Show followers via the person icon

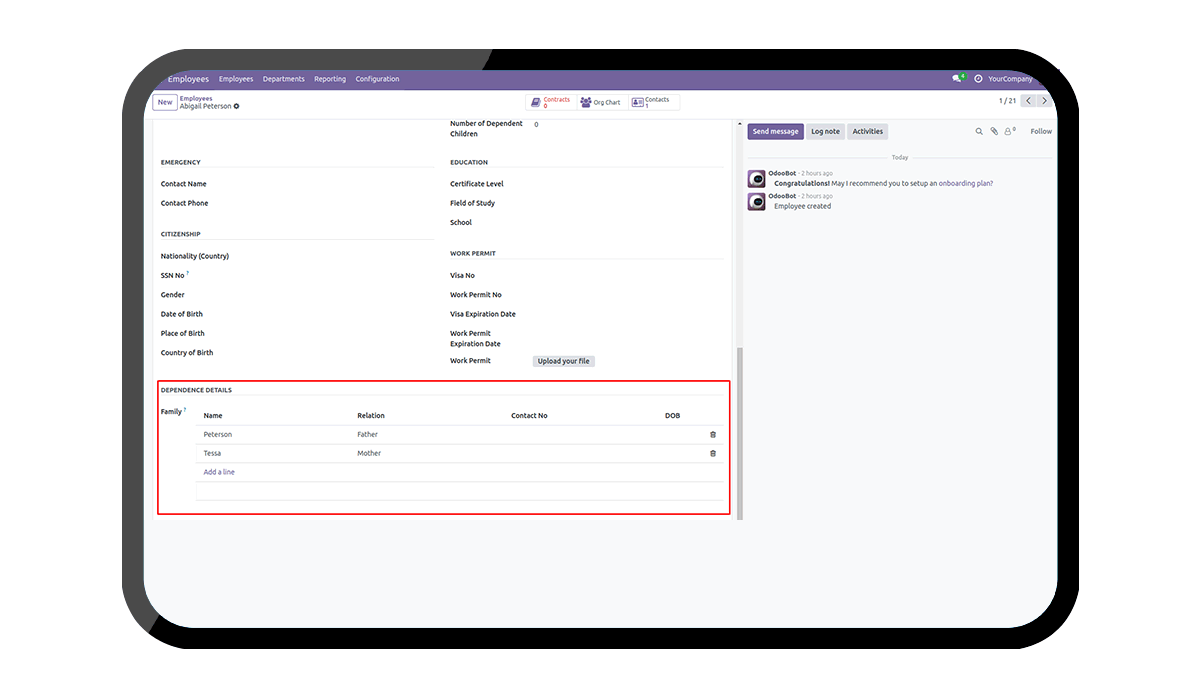coord(1009,131)
